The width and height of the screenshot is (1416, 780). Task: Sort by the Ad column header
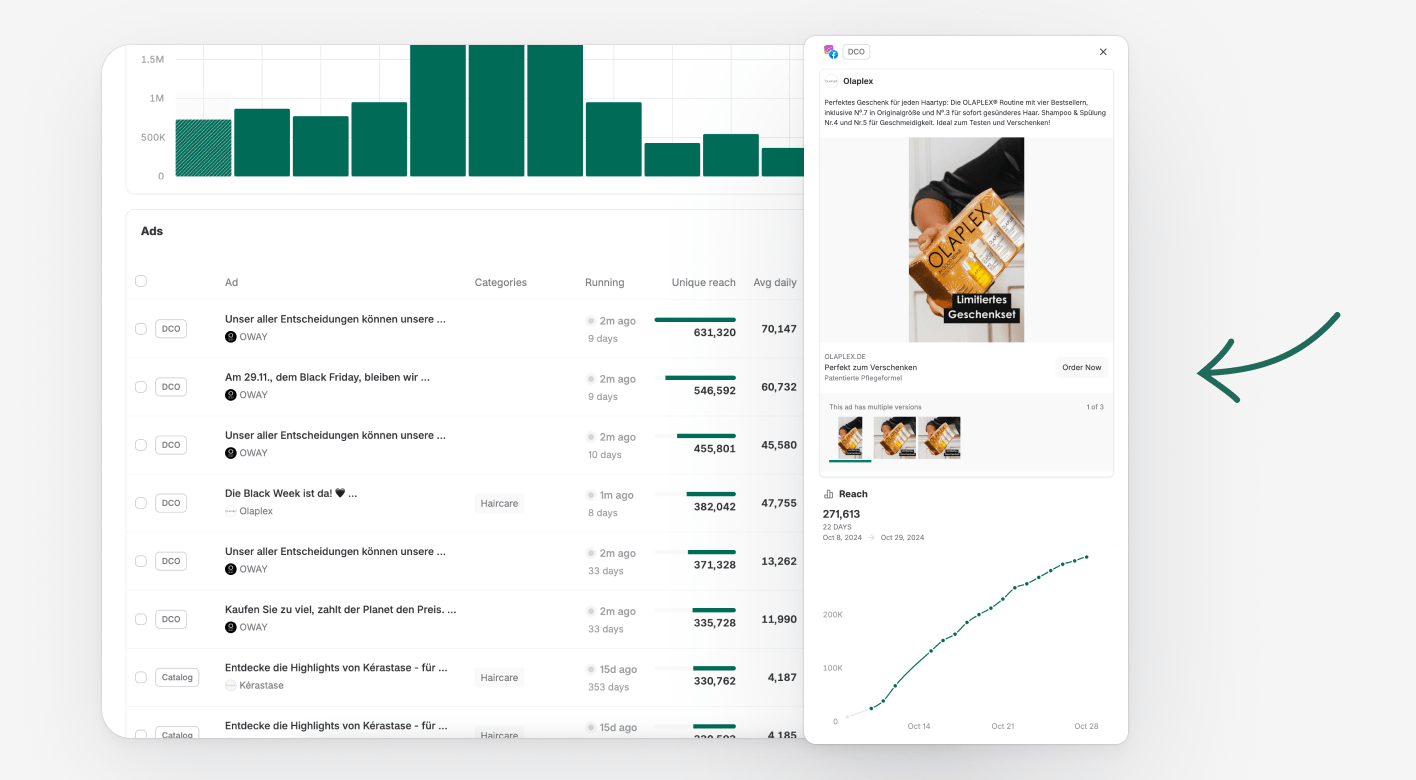click(232, 282)
